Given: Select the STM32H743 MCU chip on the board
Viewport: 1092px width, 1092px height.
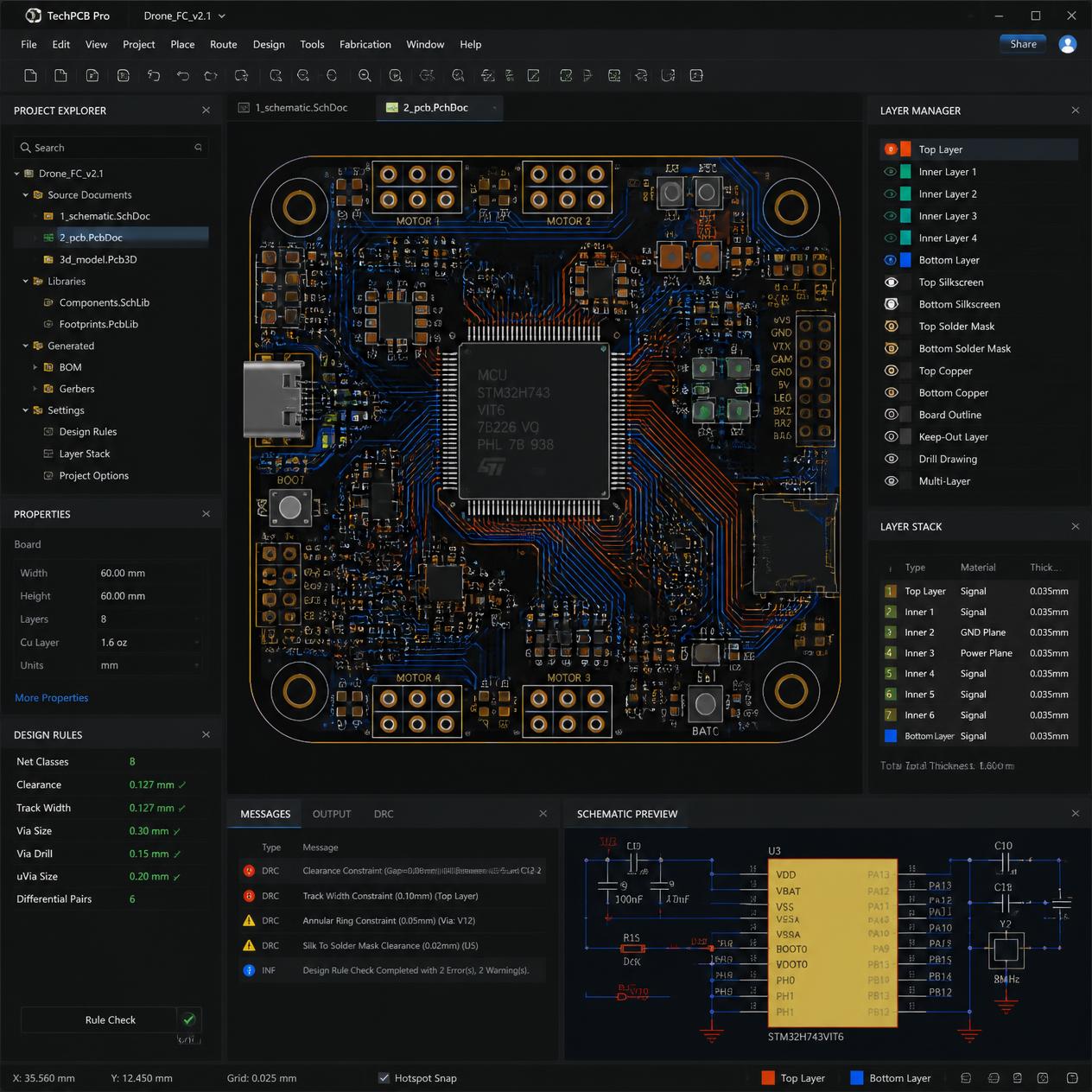Looking at the screenshot, I should tap(535, 422).
